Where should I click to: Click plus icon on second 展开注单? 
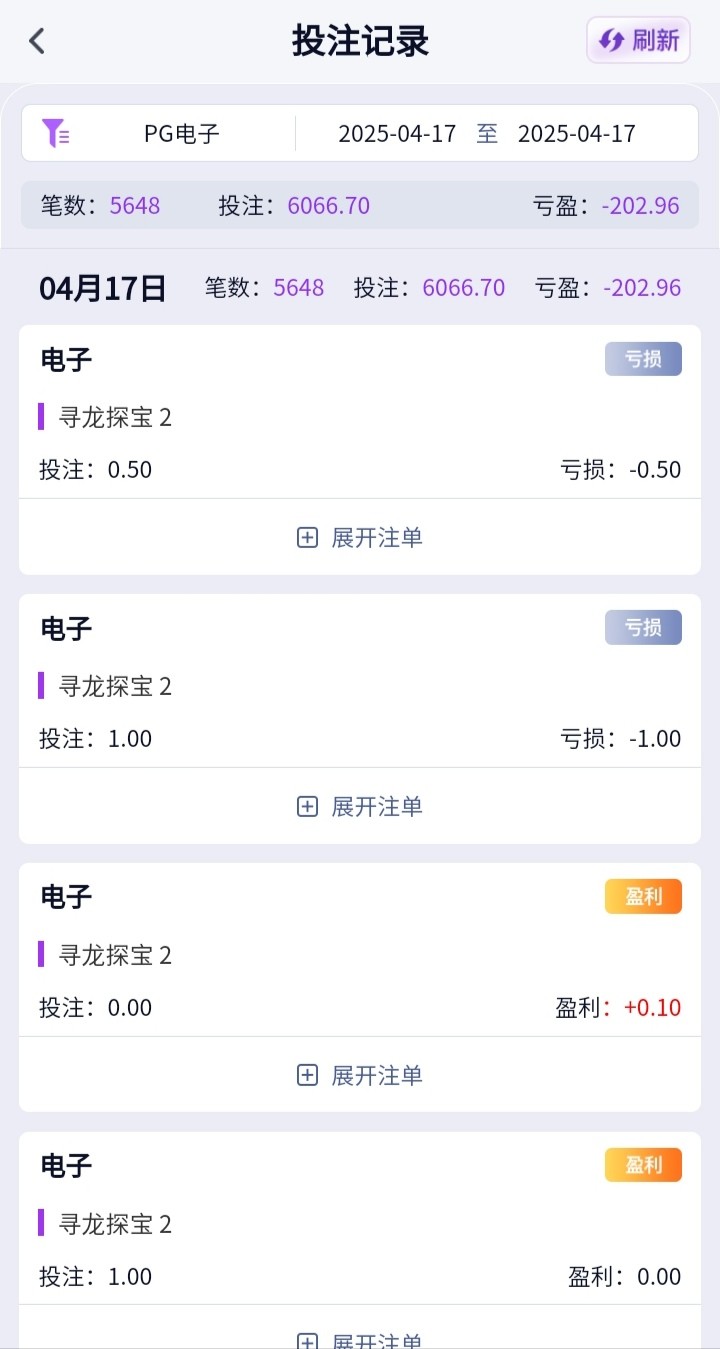point(308,807)
